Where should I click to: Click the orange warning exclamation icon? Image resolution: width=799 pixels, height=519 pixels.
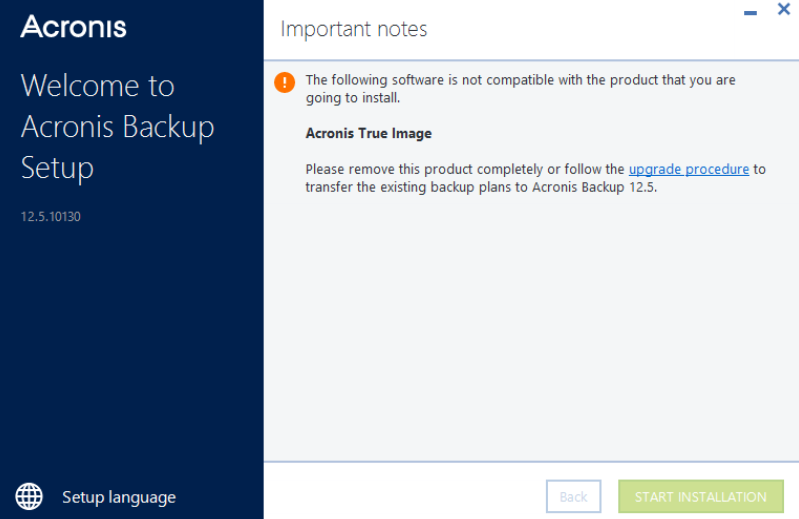click(x=284, y=82)
